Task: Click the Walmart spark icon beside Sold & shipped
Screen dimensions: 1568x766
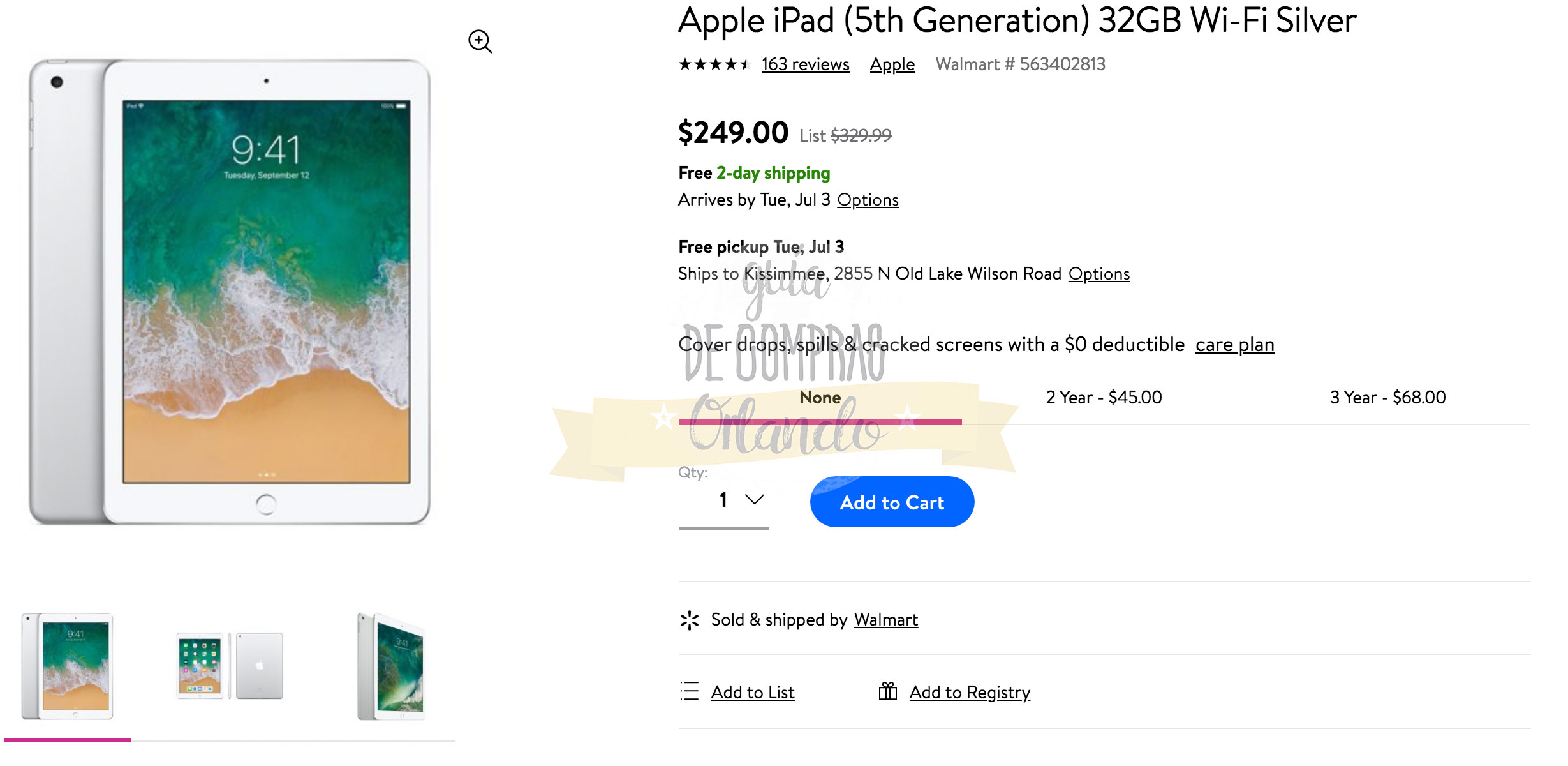Action: 690,620
